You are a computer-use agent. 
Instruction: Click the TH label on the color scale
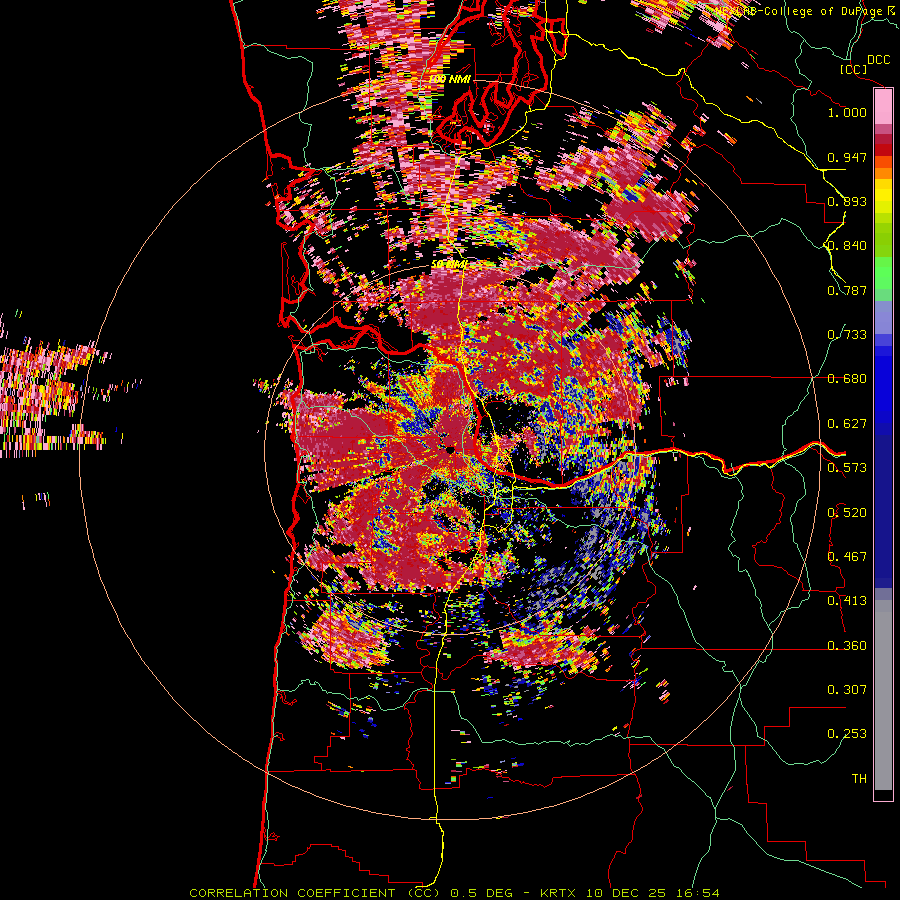coord(859,779)
